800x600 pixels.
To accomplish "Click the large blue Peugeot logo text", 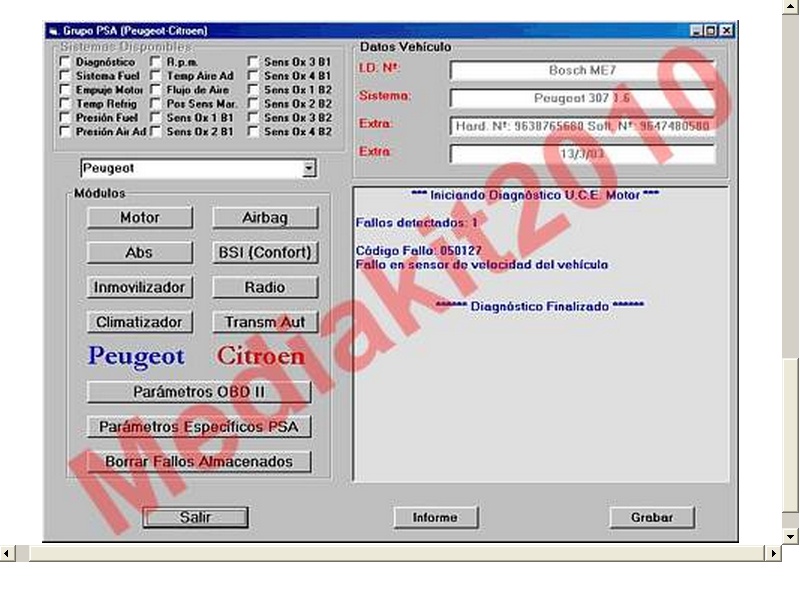I will point(136,356).
